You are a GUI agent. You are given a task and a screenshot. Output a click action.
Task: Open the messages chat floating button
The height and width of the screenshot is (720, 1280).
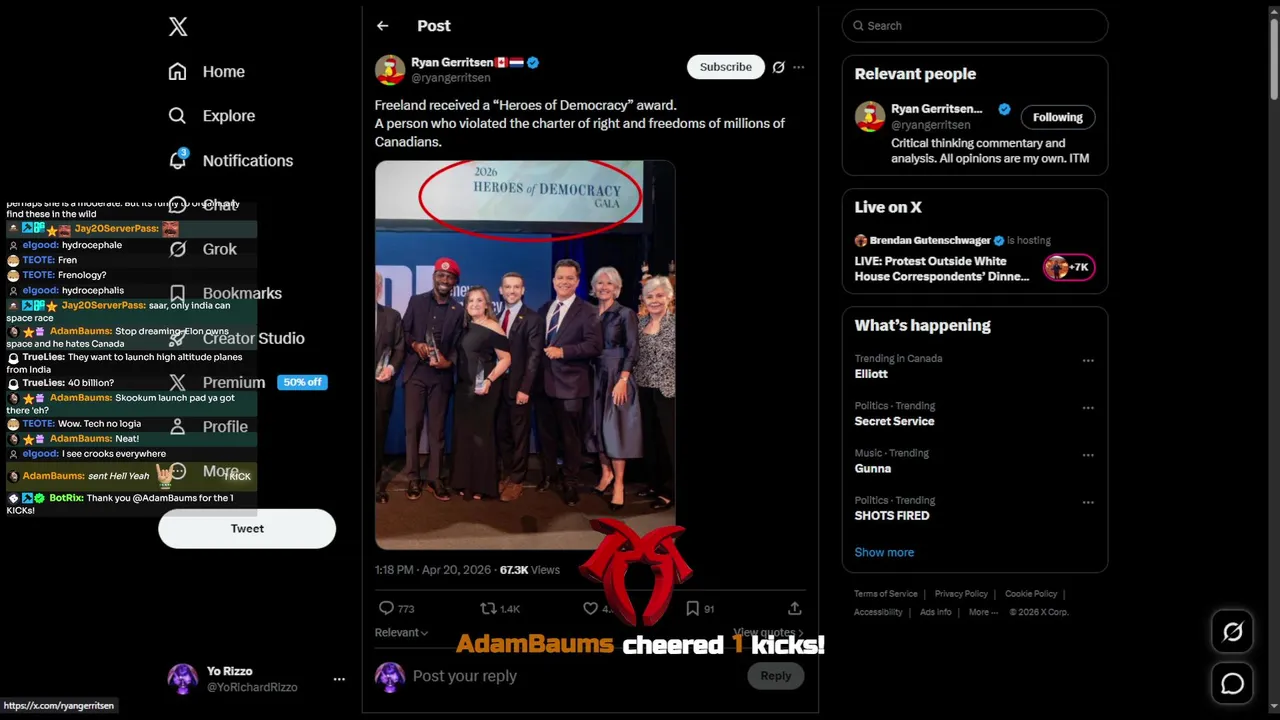(x=1232, y=683)
